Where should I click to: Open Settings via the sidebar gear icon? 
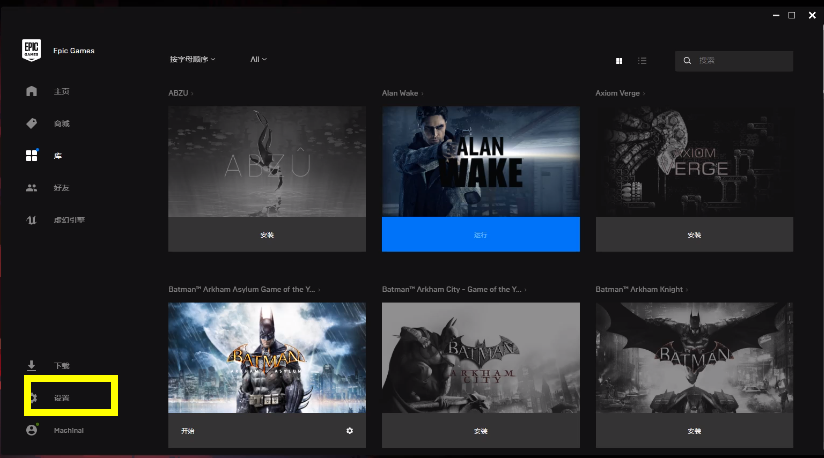pyautogui.click(x=32, y=398)
